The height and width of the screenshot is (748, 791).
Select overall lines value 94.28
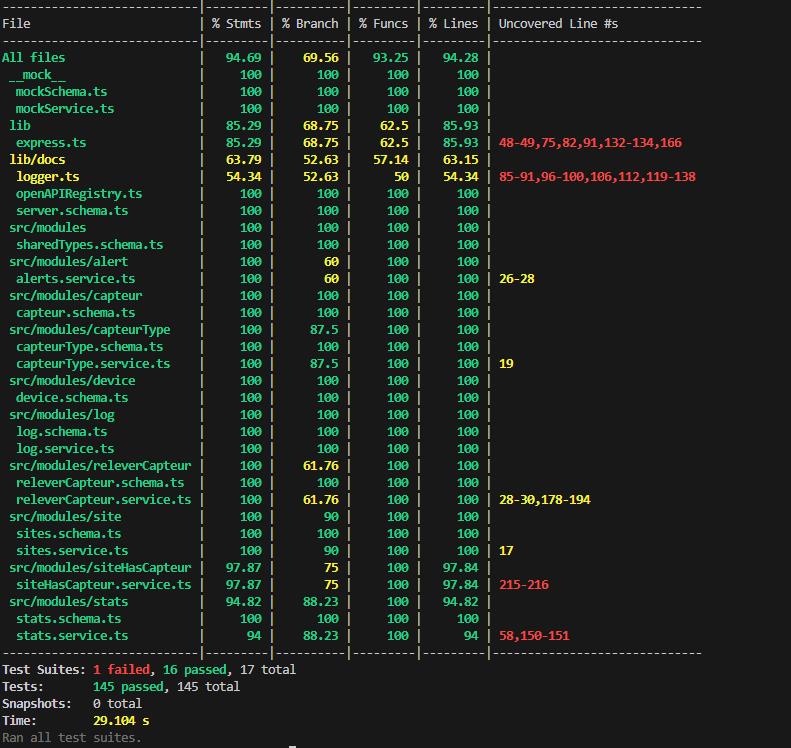[x=461, y=57]
